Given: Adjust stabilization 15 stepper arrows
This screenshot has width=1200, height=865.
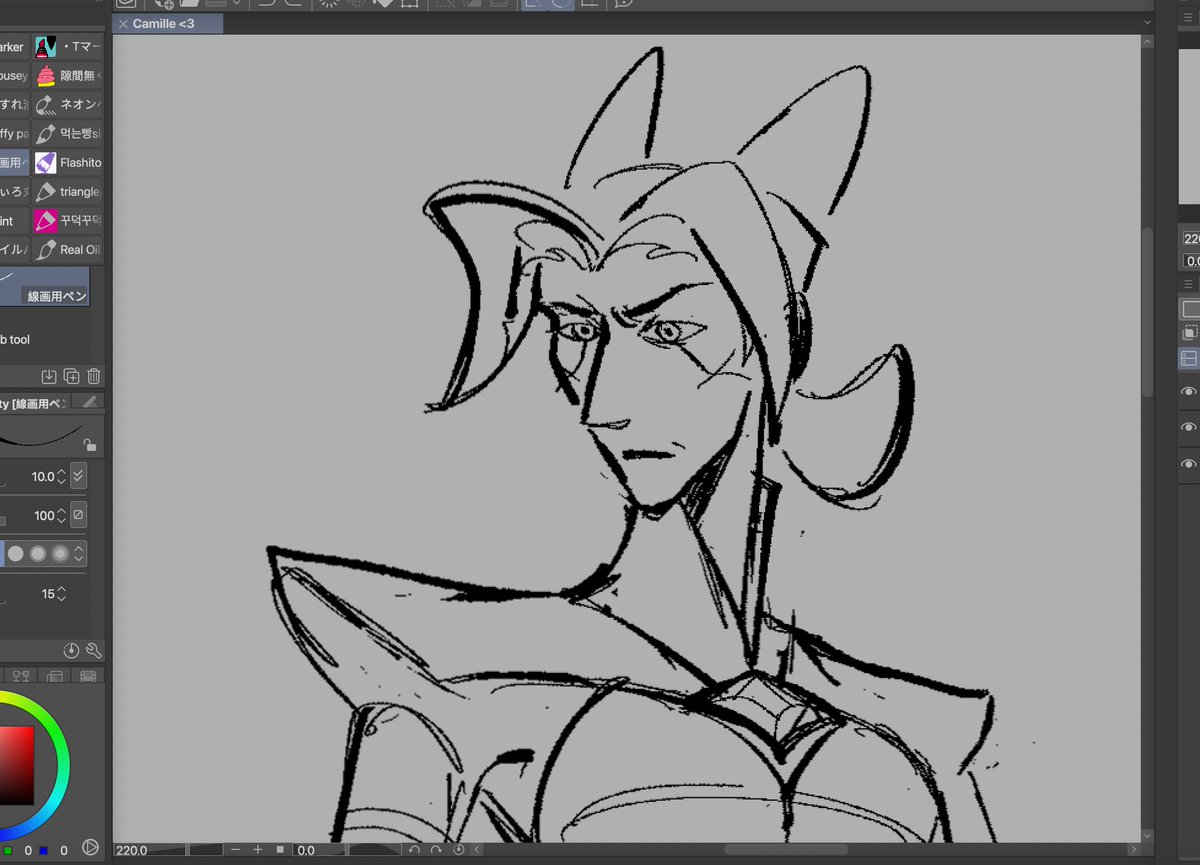Looking at the screenshot, I should [61, 594].
